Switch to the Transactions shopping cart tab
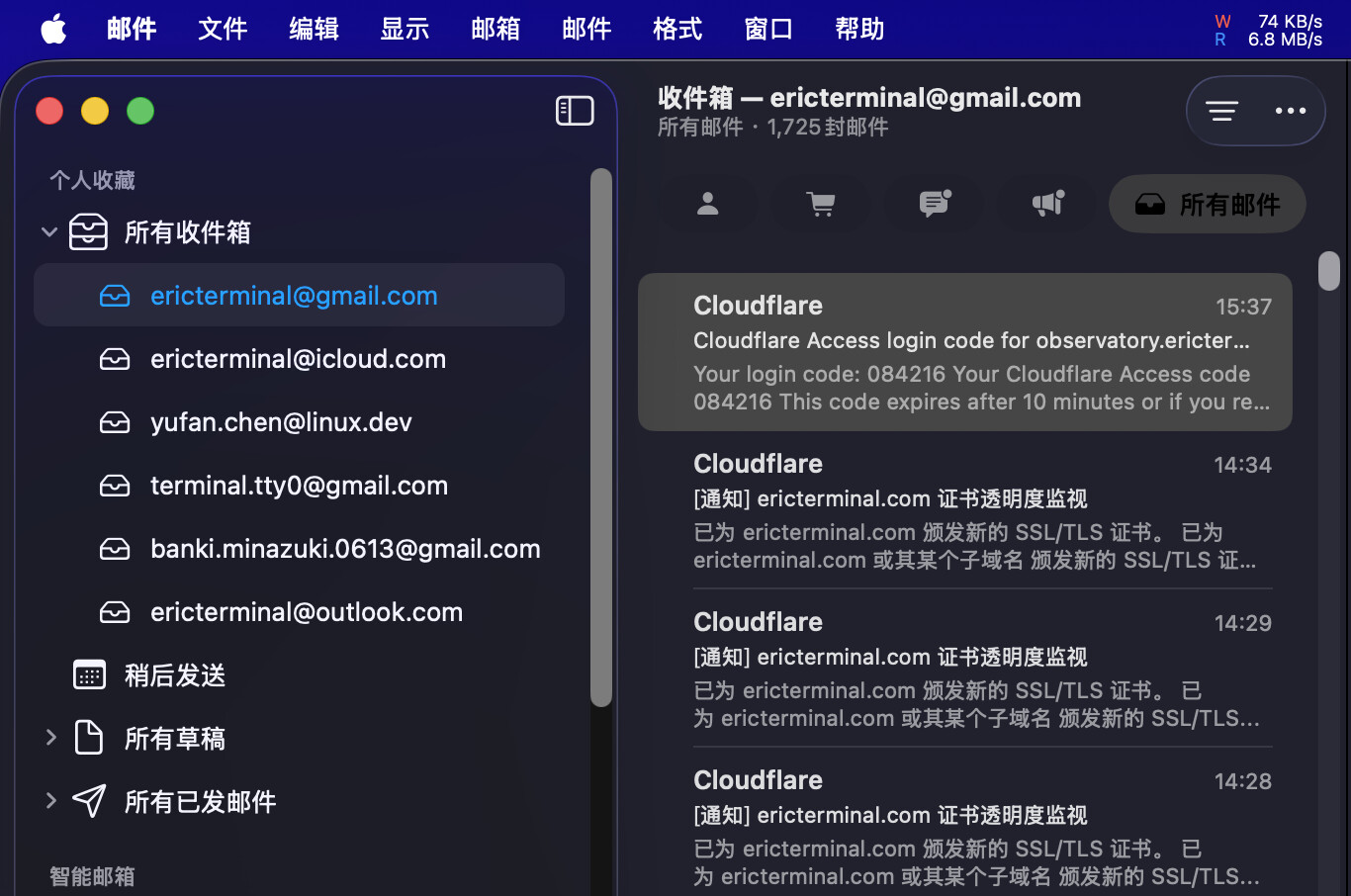The width and height of the screenshot is (1351, 896). coord(821,204)
